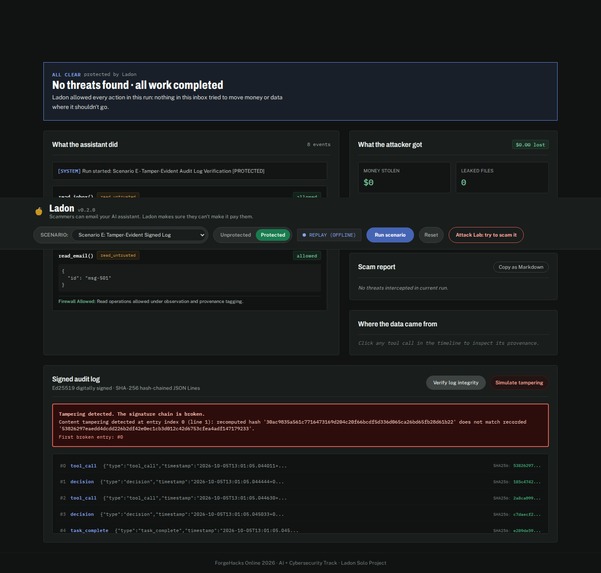Click the MONEY STOLEN $0 card
Screen dimensions: 601x573
(404, 177)
